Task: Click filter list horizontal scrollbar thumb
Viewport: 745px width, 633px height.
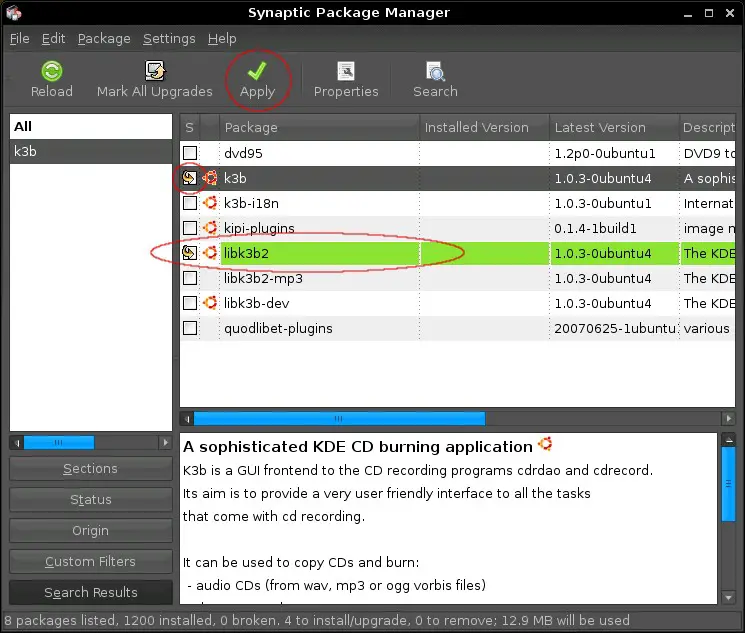Action: point(58,443)
